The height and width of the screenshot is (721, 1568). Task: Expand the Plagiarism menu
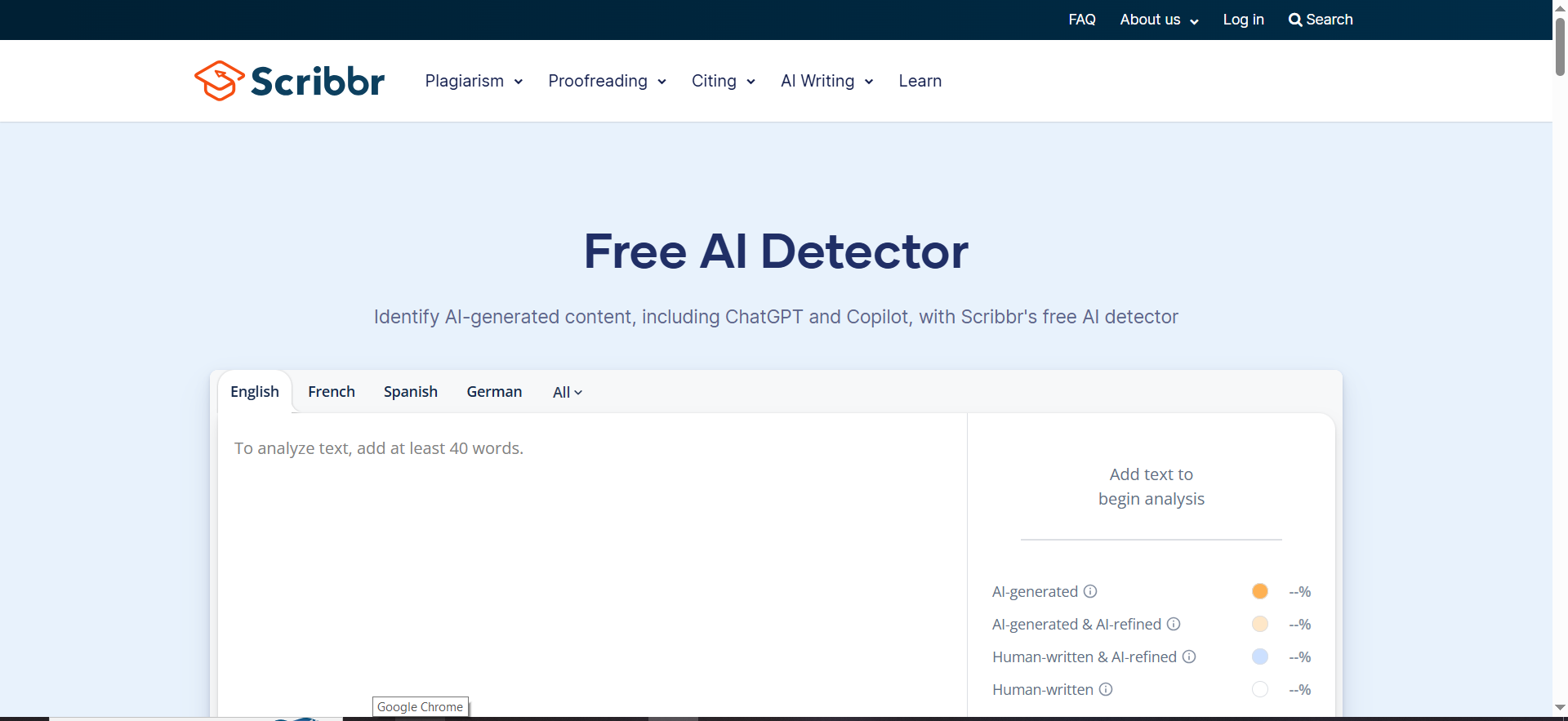click(474, 81)
